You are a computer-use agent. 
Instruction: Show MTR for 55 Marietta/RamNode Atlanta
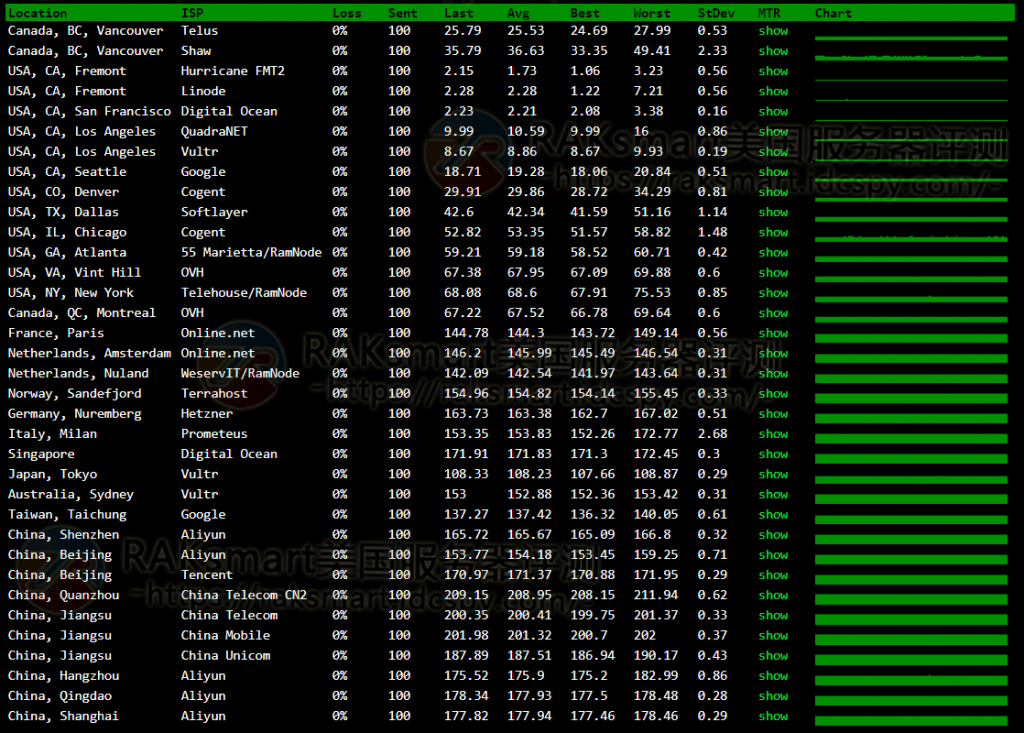tap(773, 253)
